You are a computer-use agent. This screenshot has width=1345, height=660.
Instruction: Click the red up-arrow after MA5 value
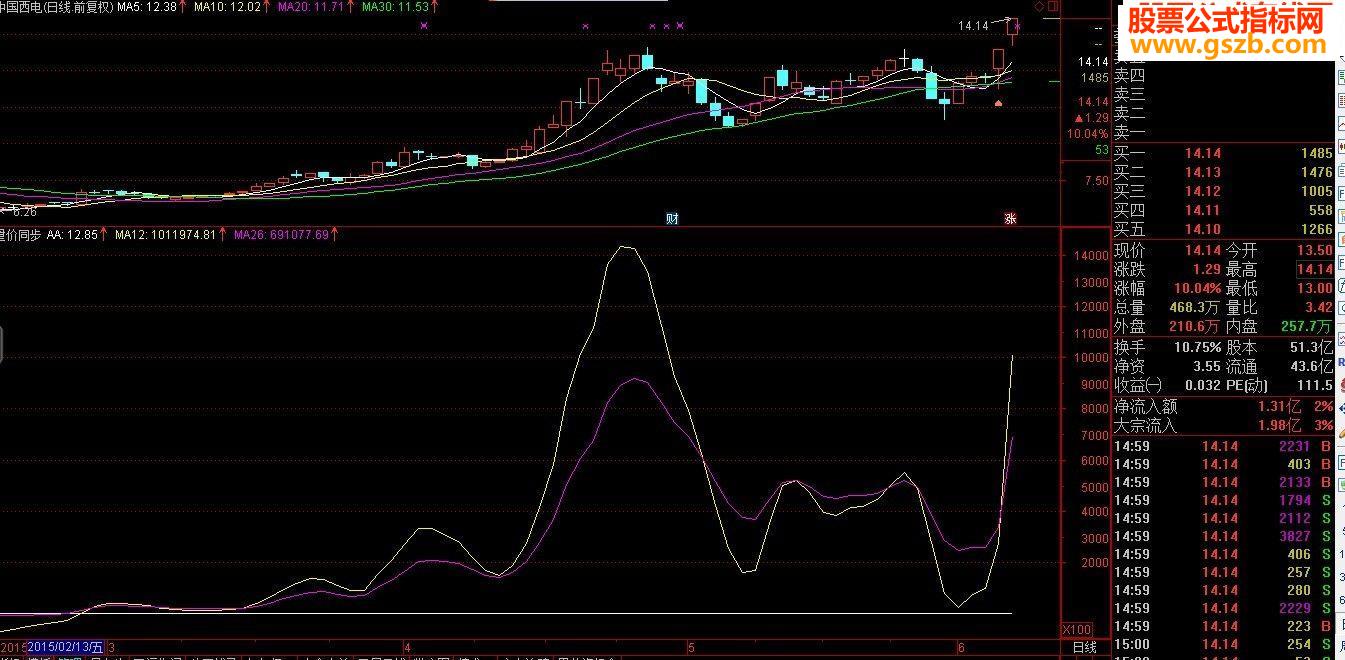tap(183, 7)
